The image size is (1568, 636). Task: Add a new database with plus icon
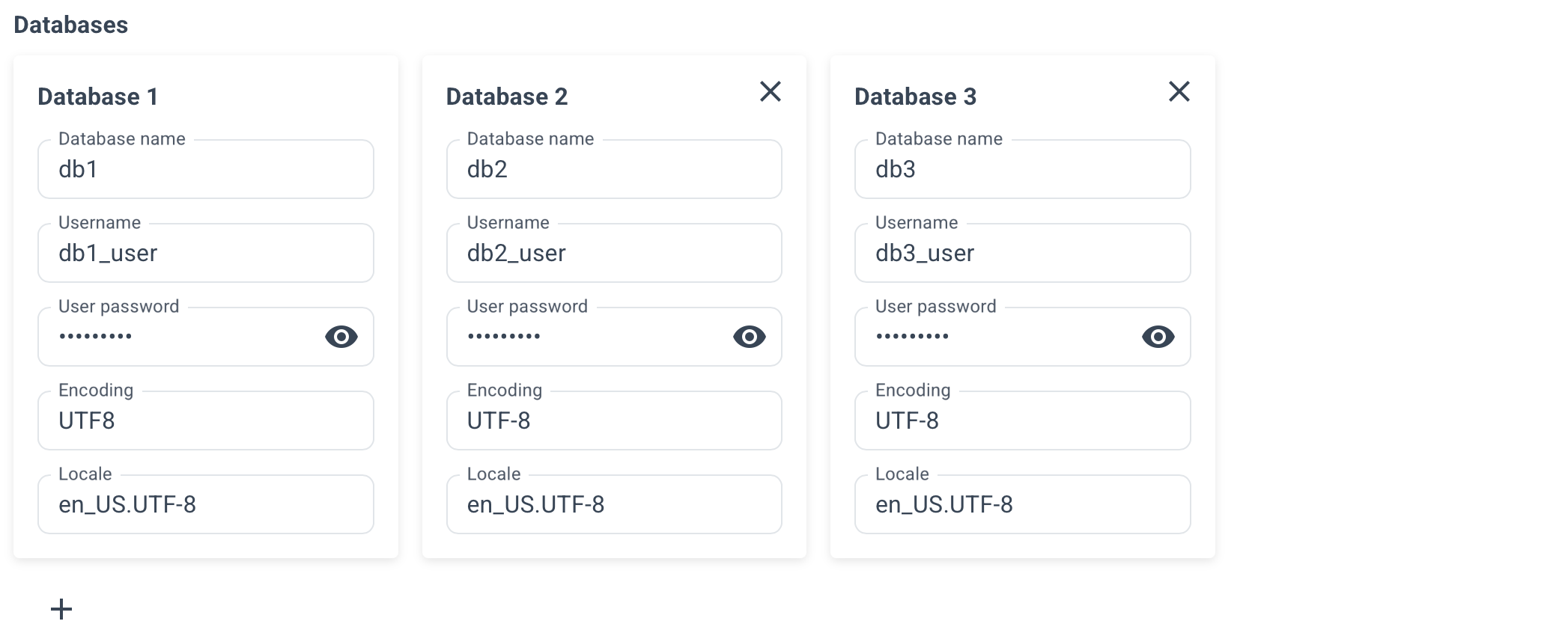(60, 610)
